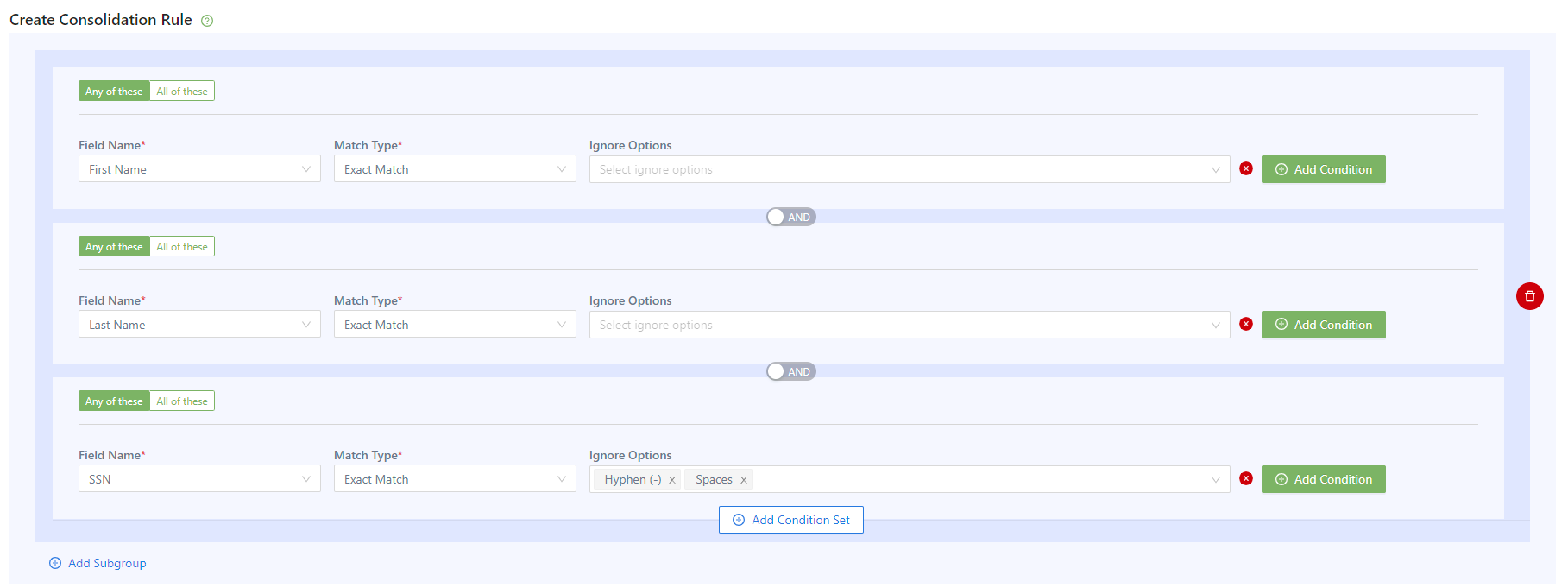Remove the First Name condition row
Viewport: 1568px width, 588px height.
click(1245, 169)
